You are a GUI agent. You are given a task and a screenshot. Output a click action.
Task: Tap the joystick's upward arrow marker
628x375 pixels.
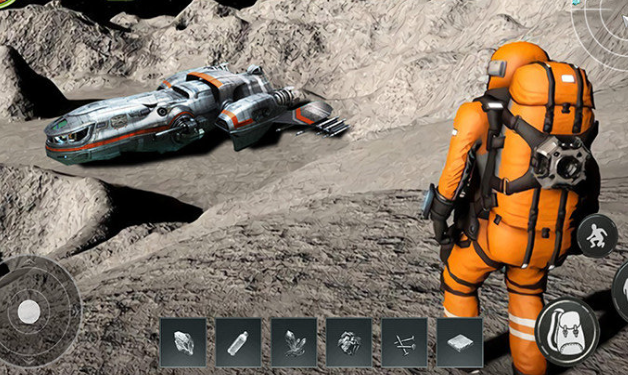(31, 261)
